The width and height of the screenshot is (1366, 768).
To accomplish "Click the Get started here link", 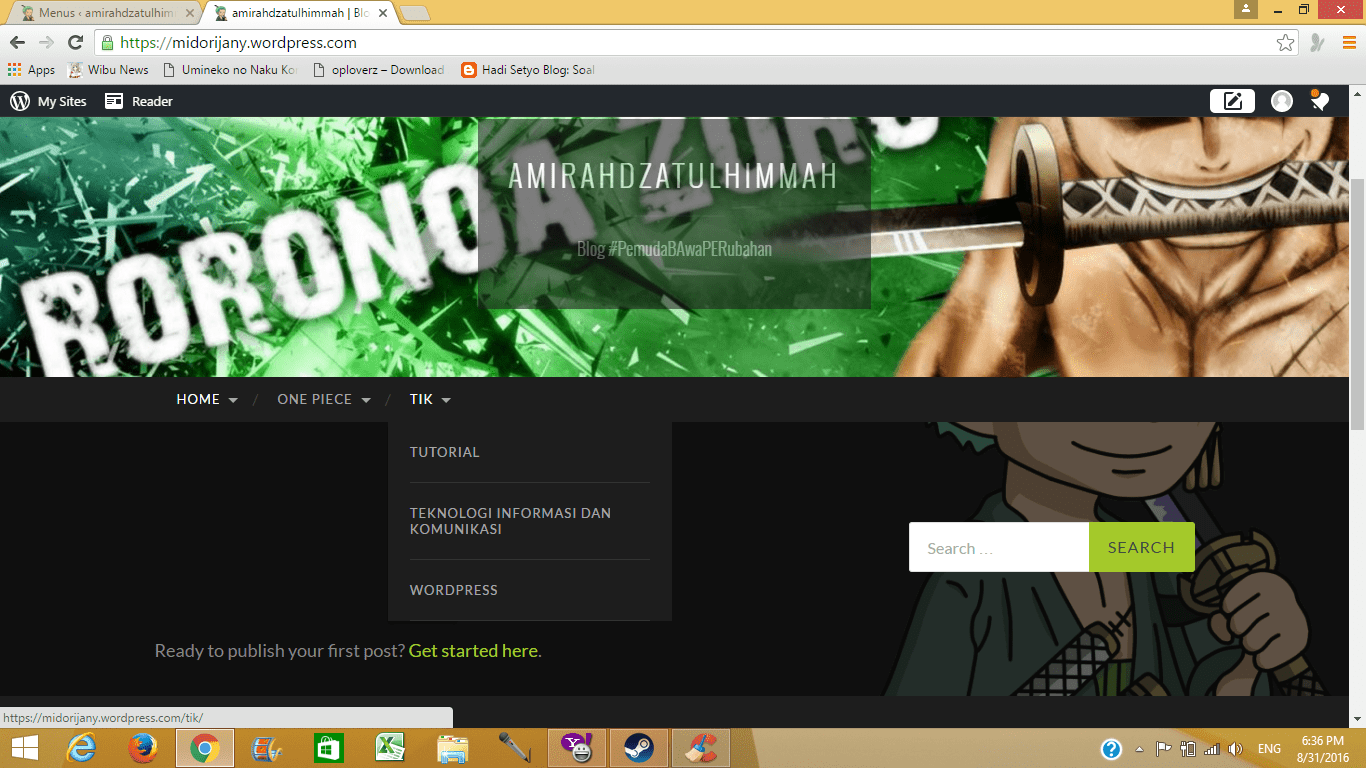I will pos(473,651).
